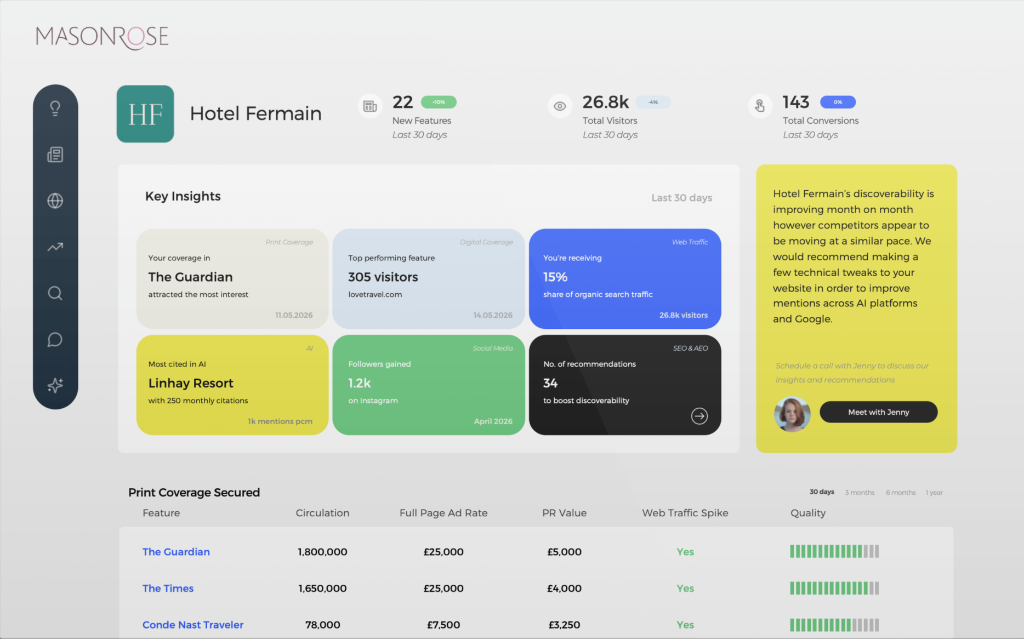Viewport: 1024px width, 639px height.
Task: Select the 1 year range tab
Action: 934,493
